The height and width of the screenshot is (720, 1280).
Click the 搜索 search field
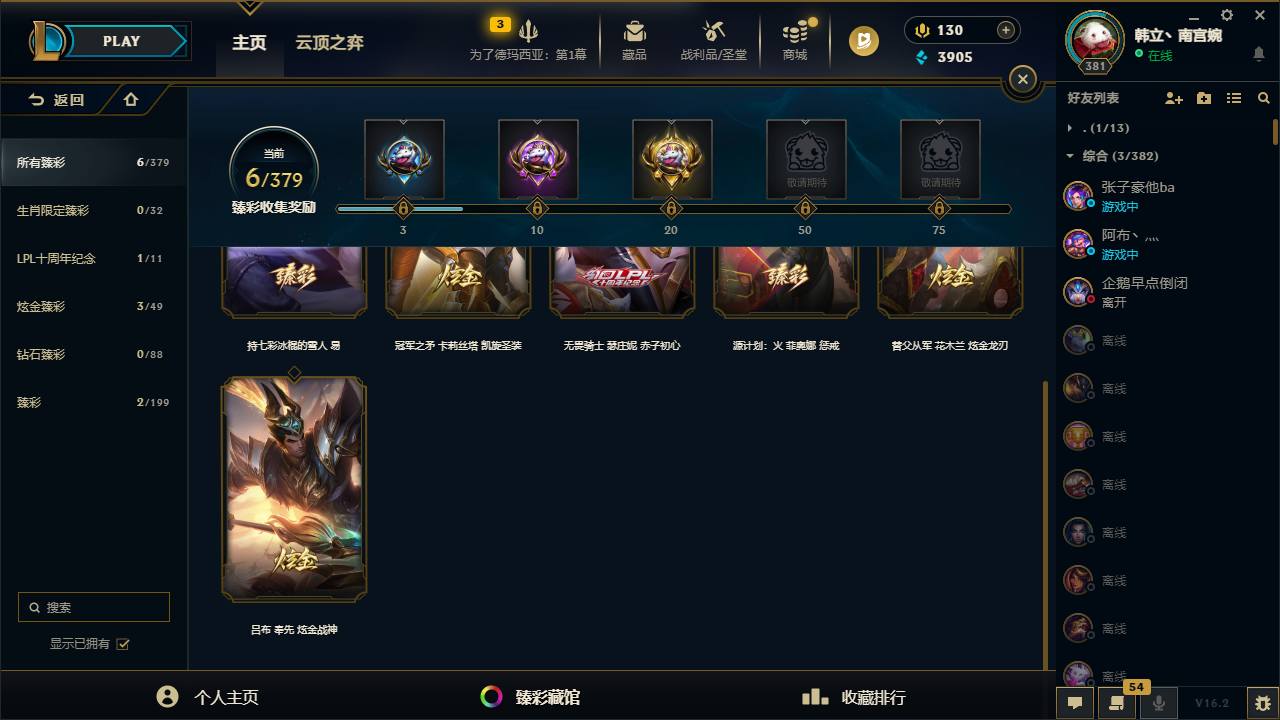(x=94, y=607)
